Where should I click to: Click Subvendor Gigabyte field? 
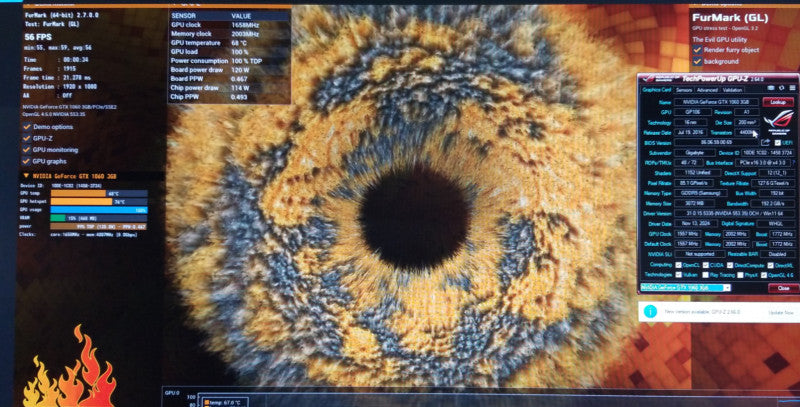click(694, 152)
